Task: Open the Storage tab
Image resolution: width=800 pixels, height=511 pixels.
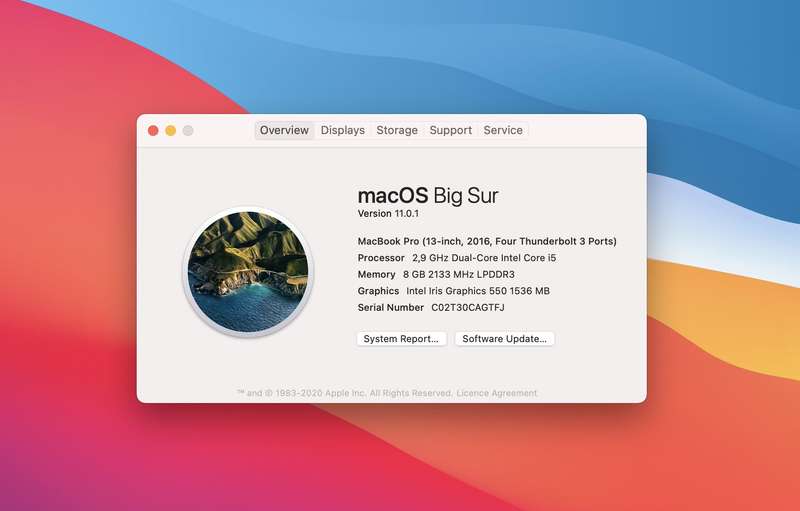Action: (x=397, y=131)
